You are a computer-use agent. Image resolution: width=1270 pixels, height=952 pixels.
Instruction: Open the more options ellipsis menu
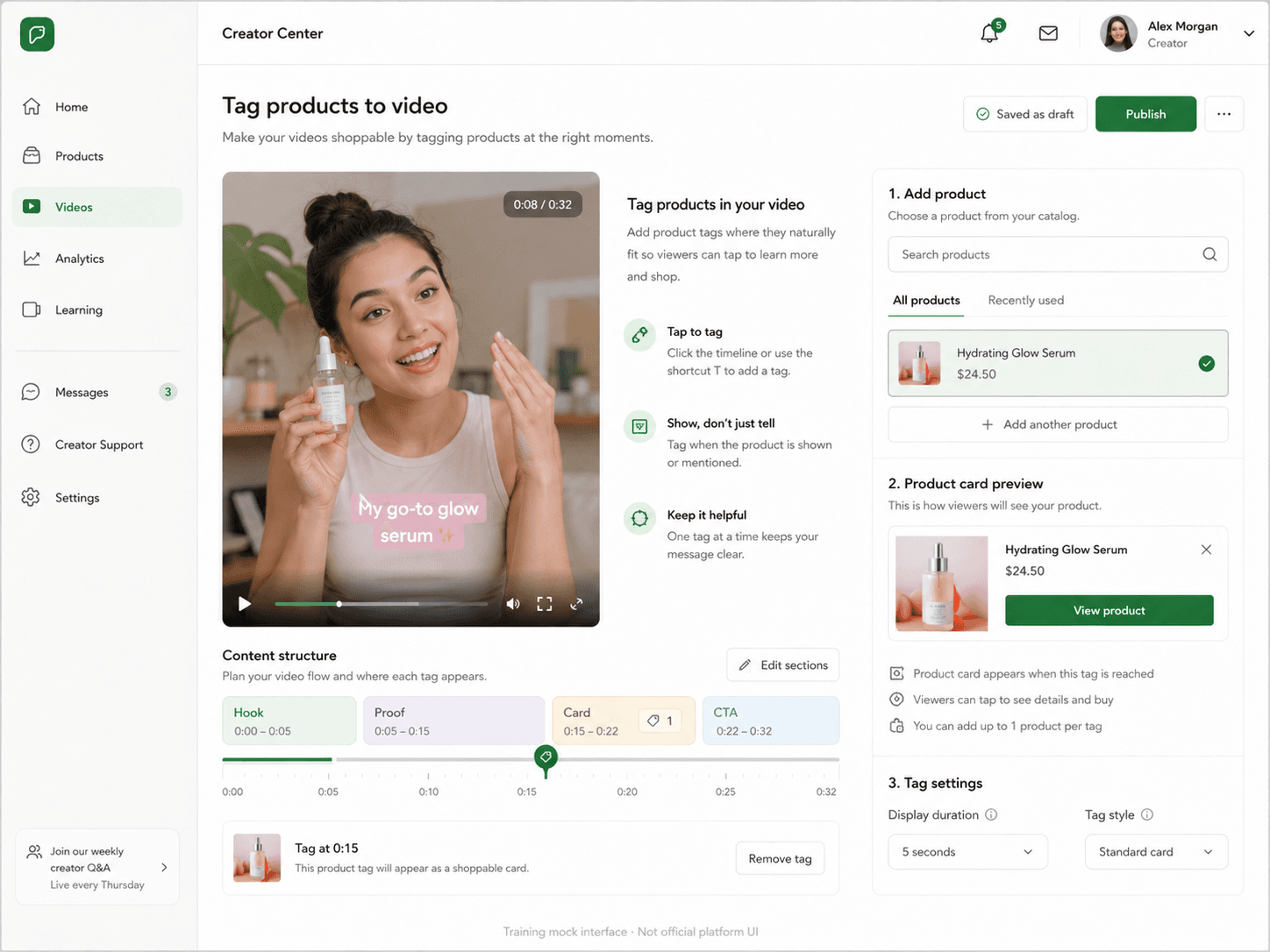click(1224, 114)
